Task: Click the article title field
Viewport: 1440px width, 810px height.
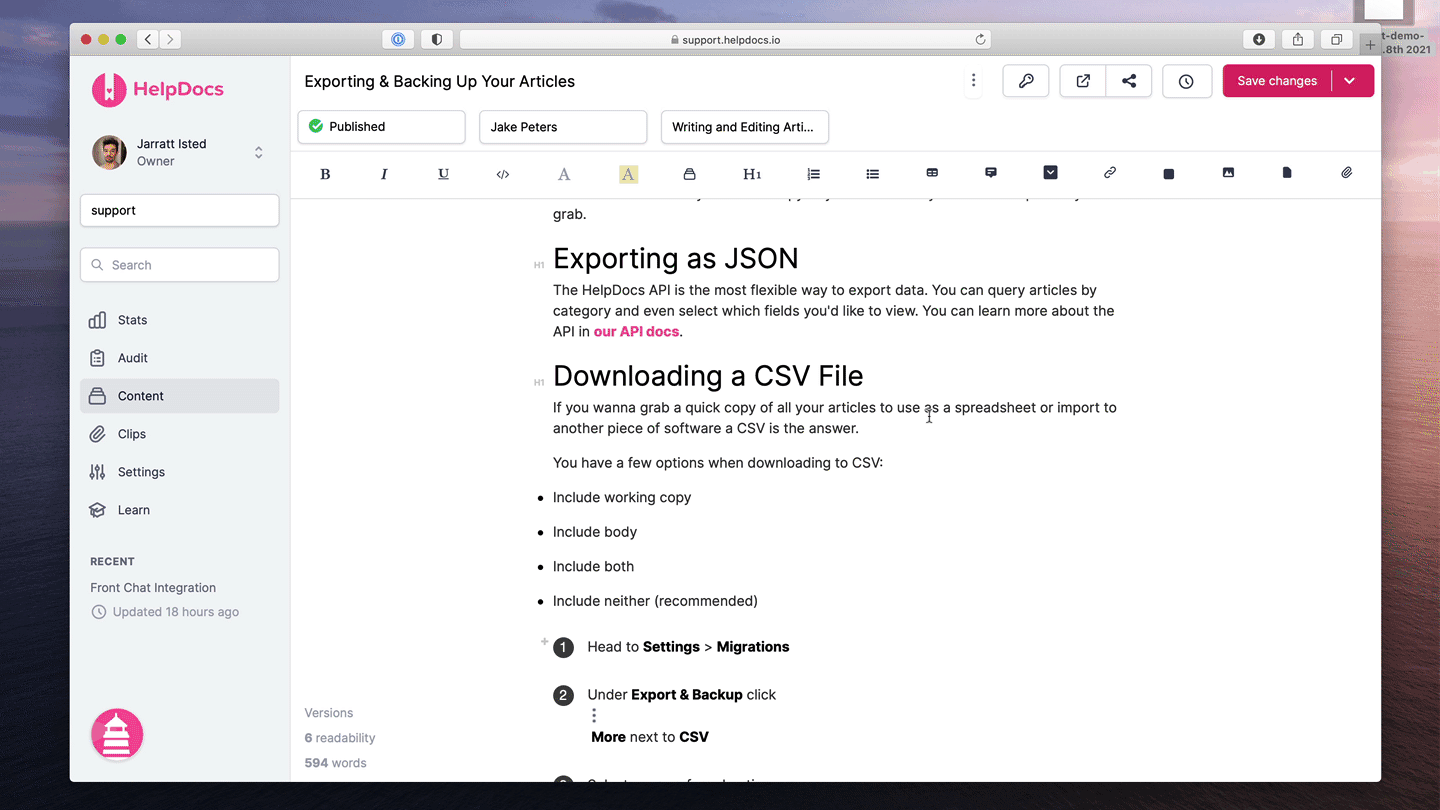Action: (x=440, y=81)
